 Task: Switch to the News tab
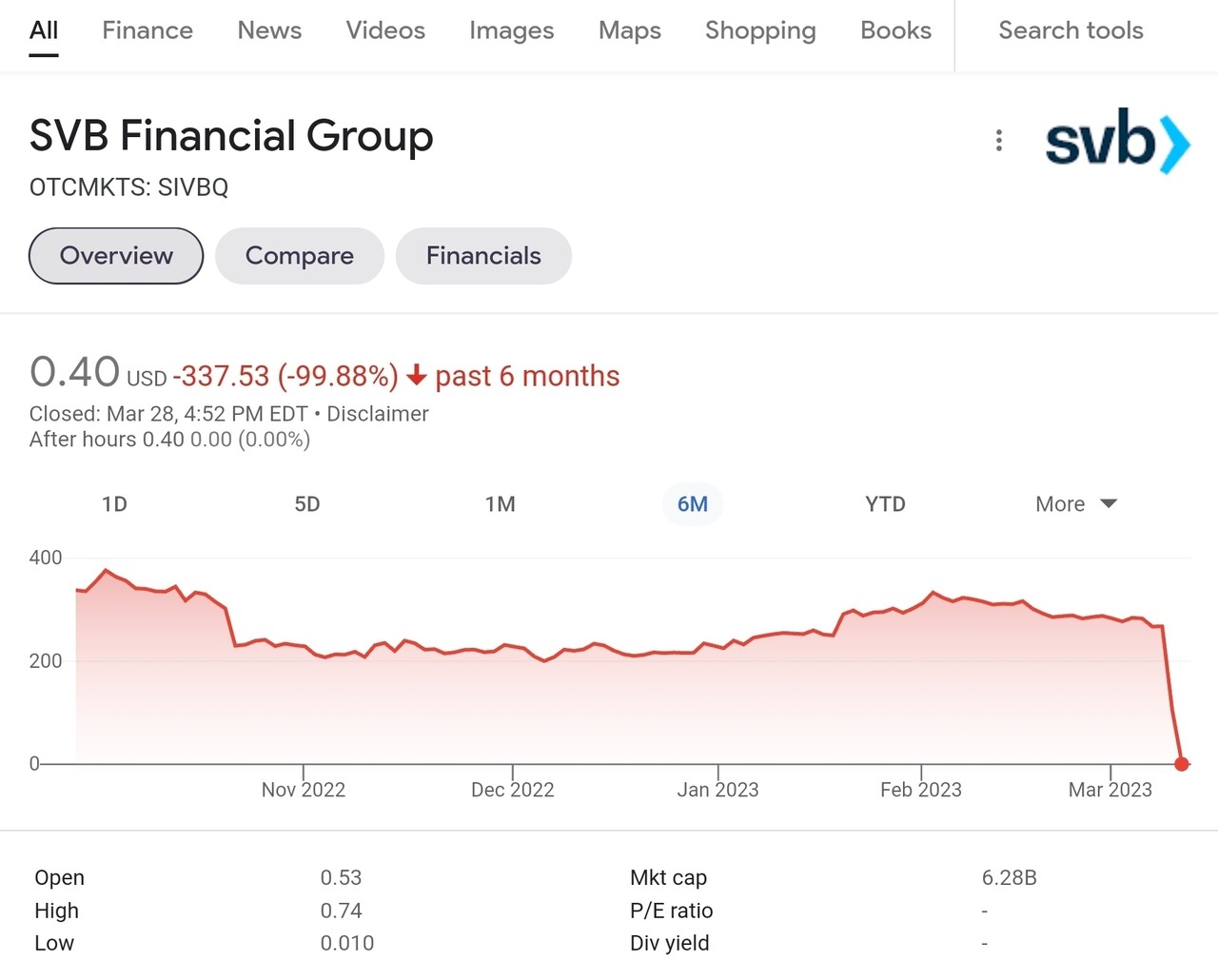(269, 30)
